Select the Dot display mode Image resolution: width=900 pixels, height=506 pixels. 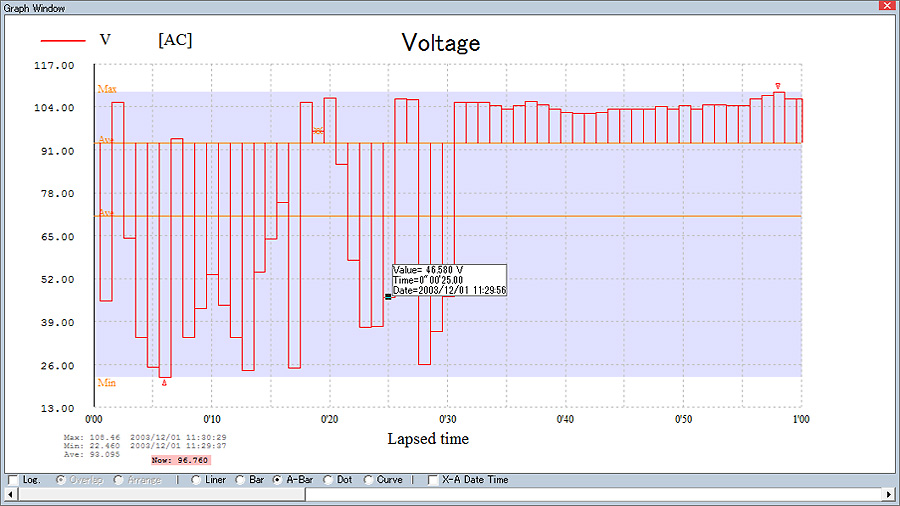(x=328, y=480)
